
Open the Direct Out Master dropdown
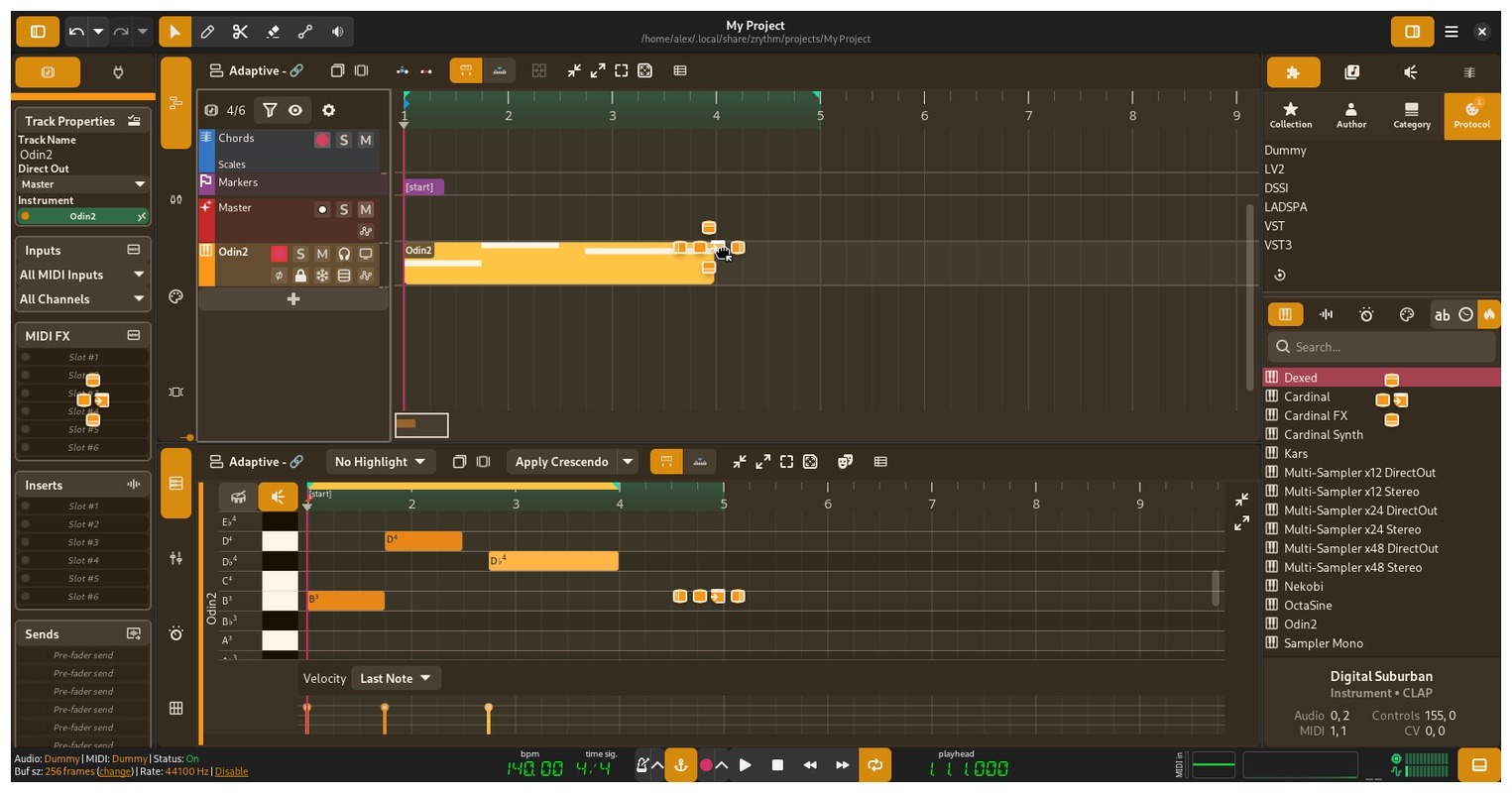[83, 184]
